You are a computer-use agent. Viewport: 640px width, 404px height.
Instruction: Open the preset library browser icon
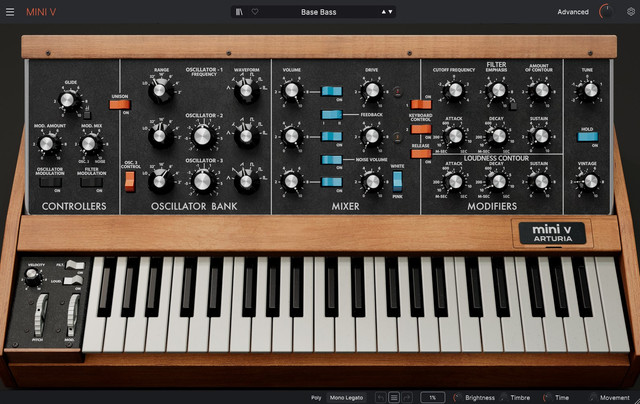(x=239, y=12)
